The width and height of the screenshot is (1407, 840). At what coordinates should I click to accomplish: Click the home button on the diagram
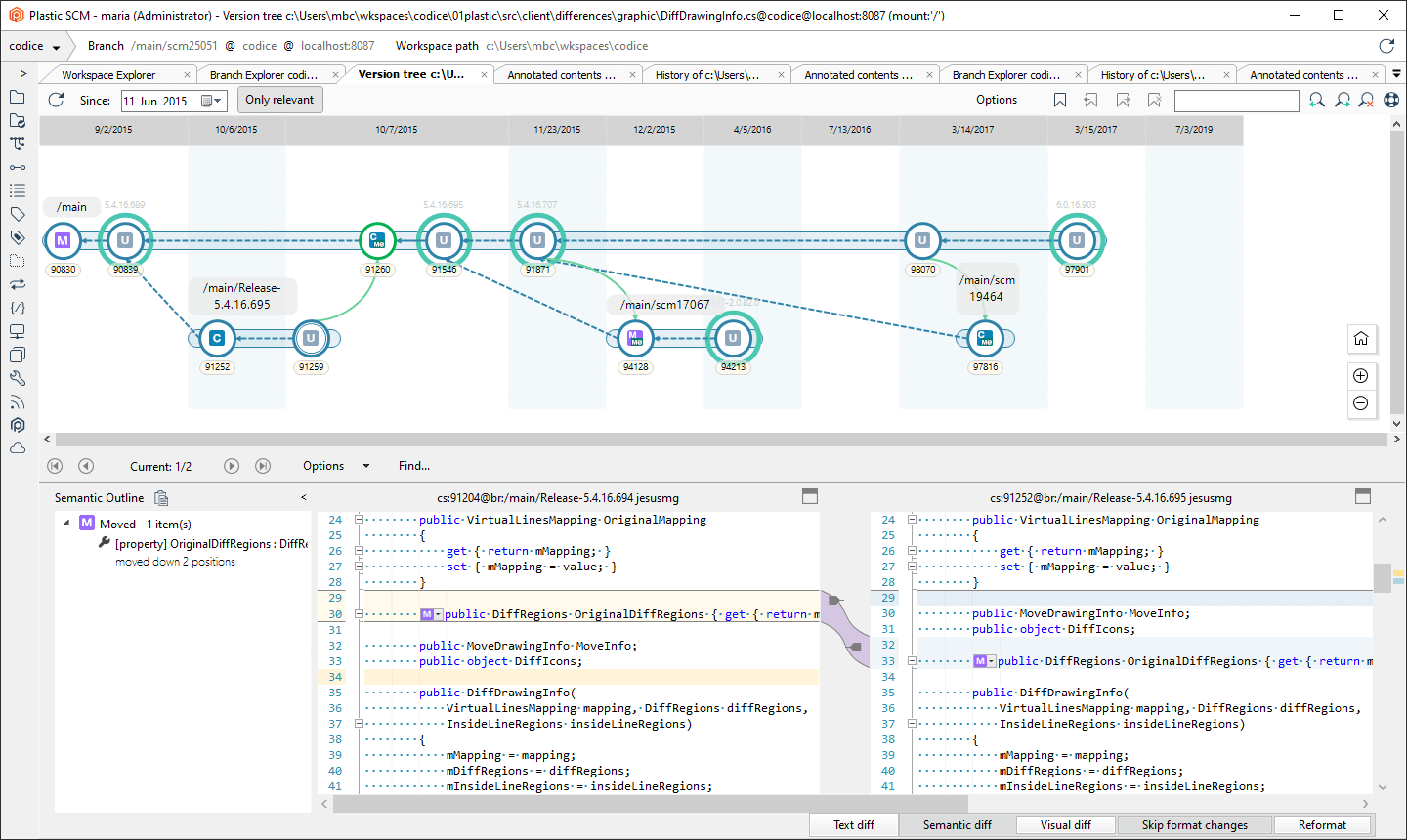[x=1360, y=339]
